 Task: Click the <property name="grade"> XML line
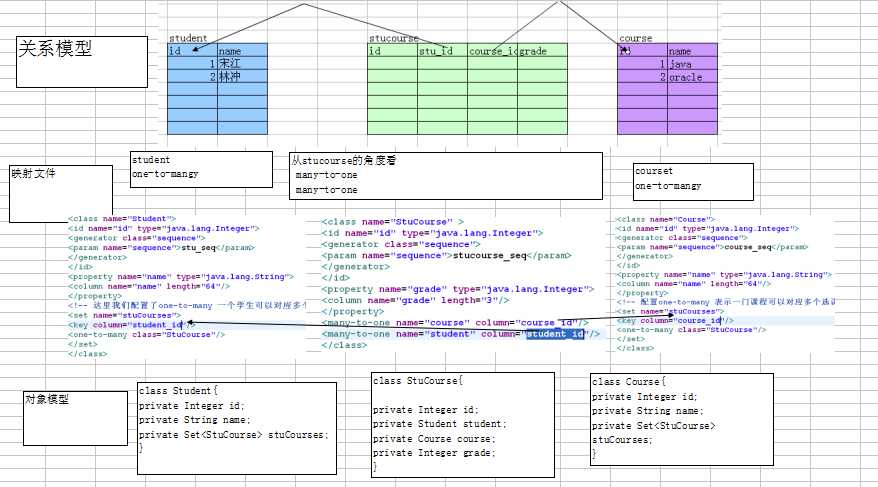click(x=457, y=289)
